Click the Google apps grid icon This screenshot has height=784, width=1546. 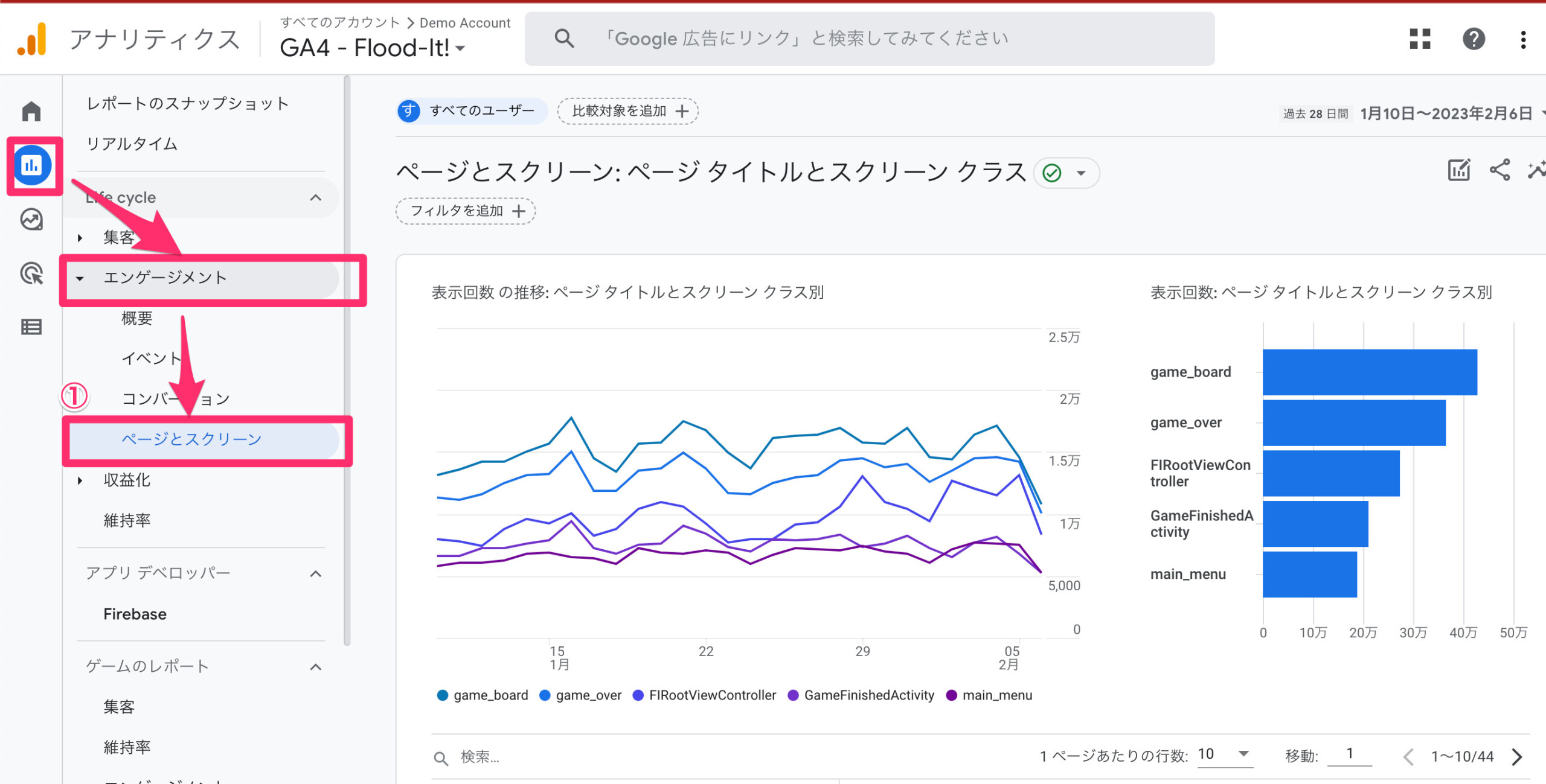click(1420, 39)
